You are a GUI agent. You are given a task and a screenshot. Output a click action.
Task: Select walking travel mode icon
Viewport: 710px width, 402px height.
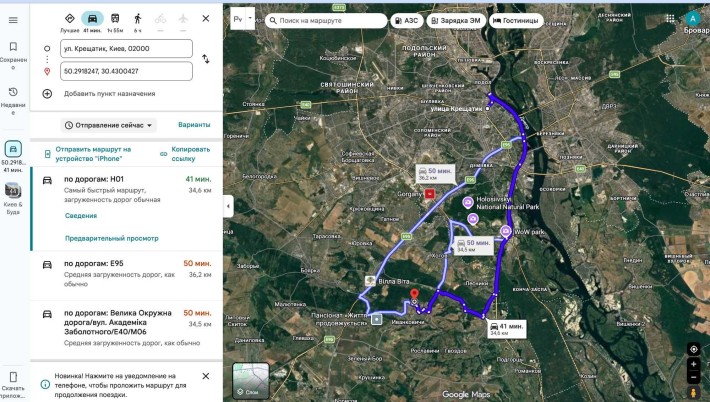click(138, 19)
